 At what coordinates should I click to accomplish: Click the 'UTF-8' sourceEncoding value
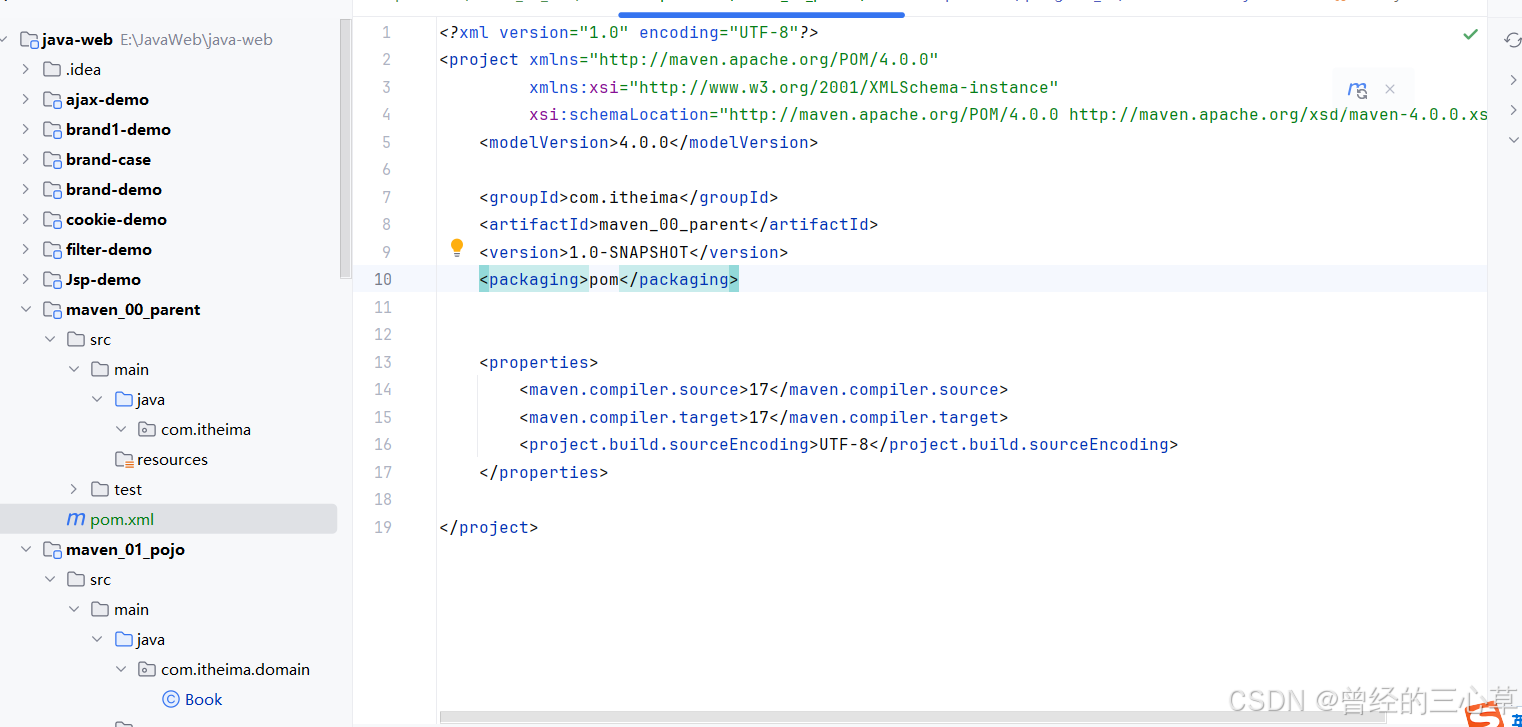(x=844, y=444)
